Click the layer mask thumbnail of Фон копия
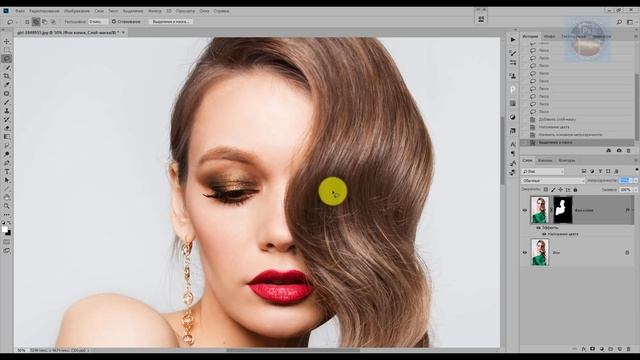 562,210
